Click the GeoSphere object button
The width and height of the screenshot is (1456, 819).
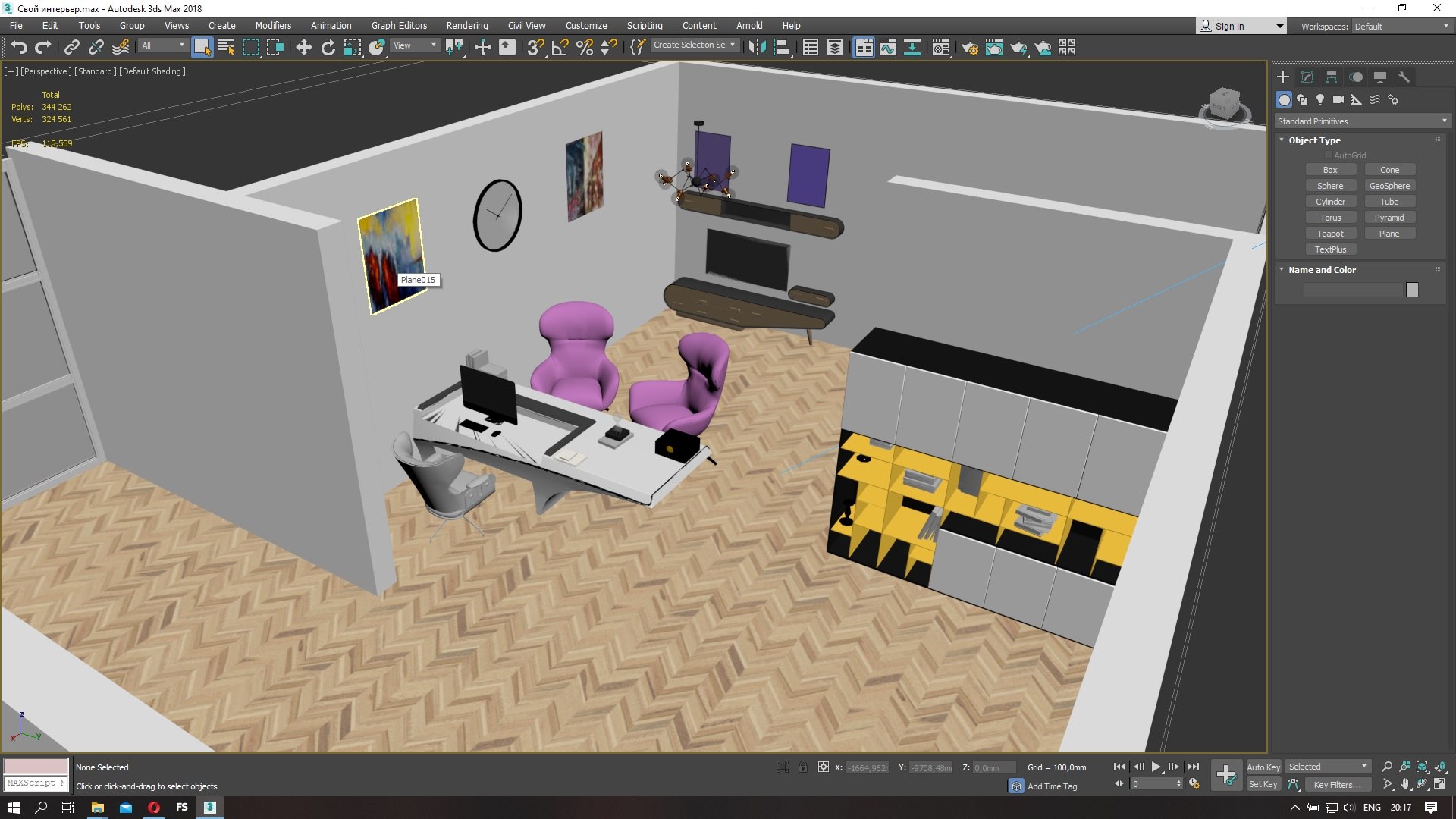tap(1389, 186)
